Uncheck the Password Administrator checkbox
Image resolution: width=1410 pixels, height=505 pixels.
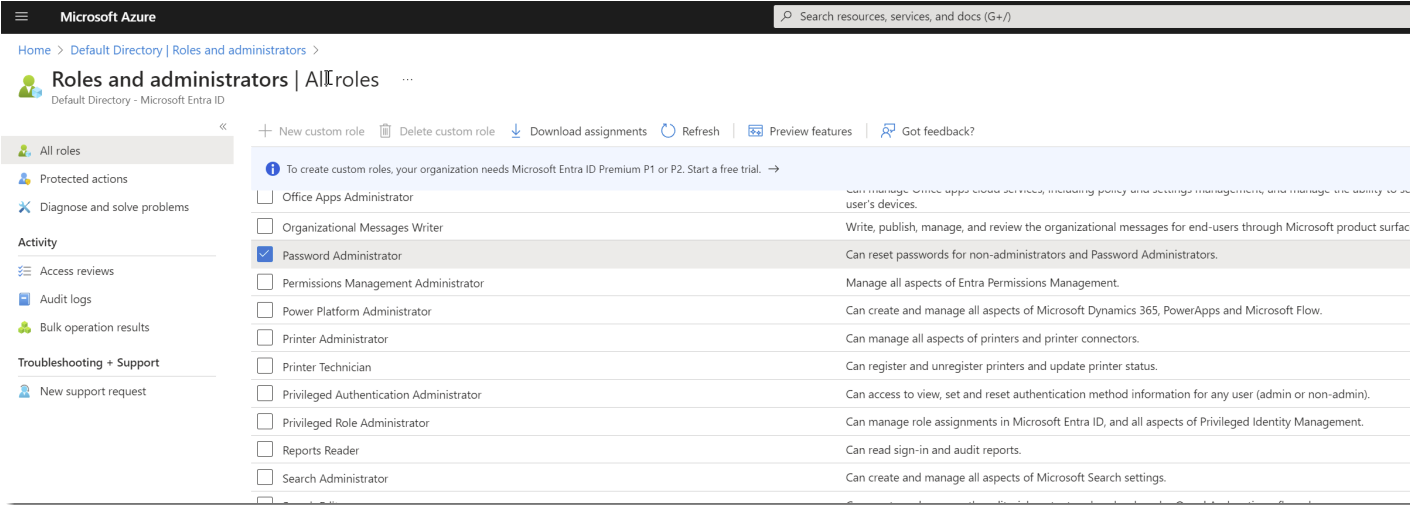pos(265,255)
